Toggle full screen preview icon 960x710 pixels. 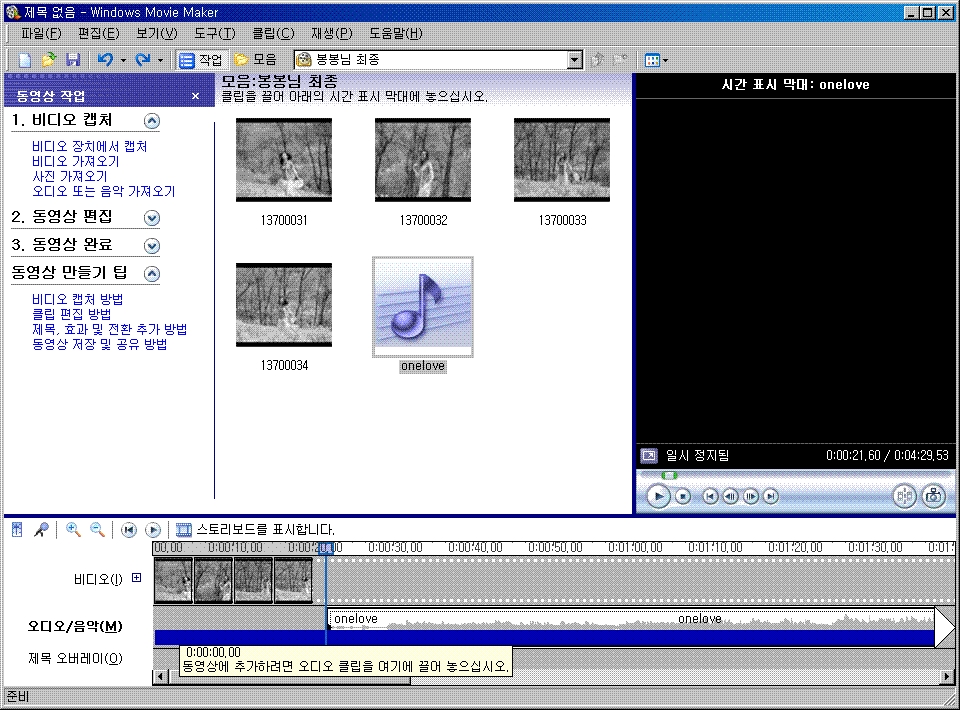point(649,455)
